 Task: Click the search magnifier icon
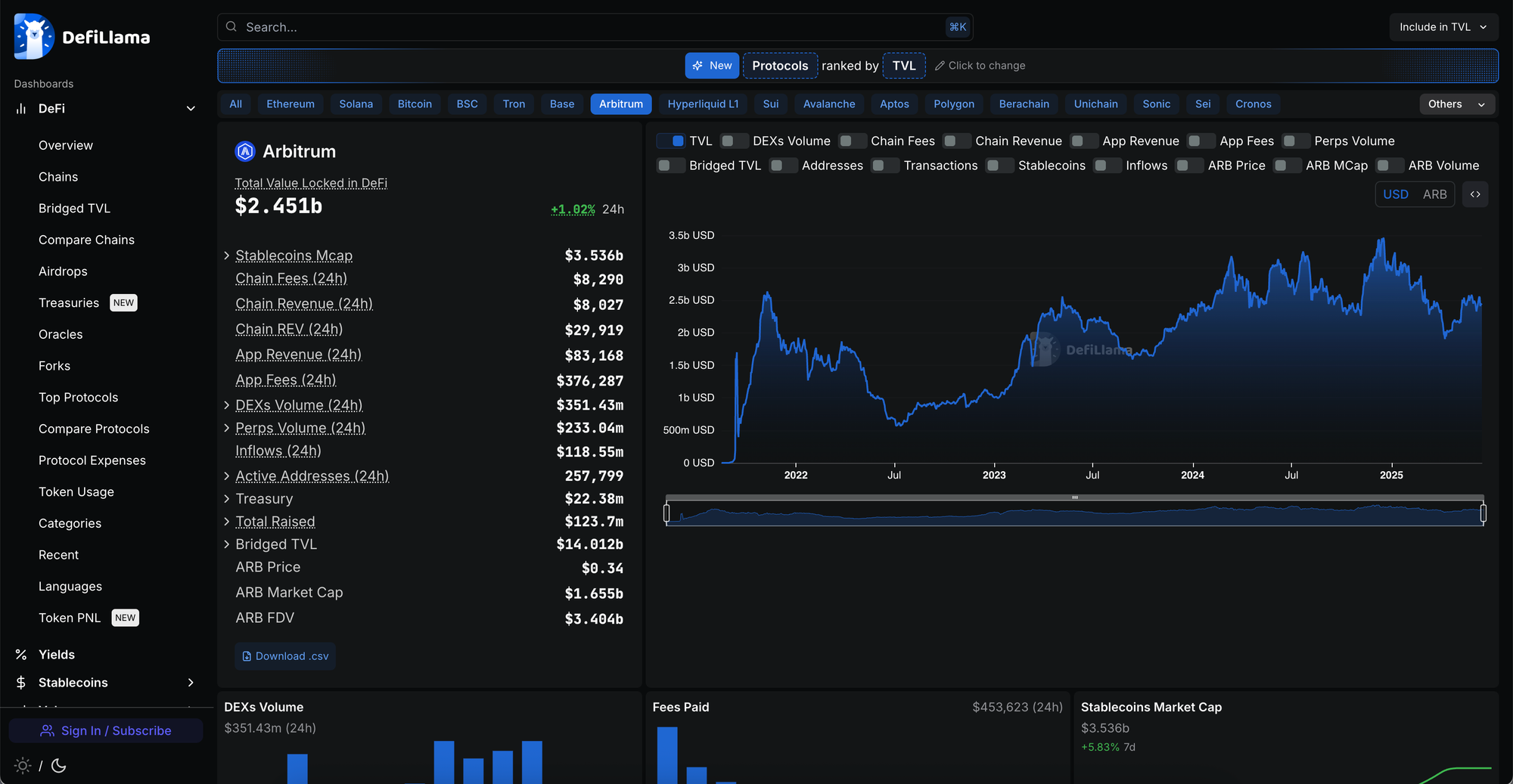[x=231, y=26]
